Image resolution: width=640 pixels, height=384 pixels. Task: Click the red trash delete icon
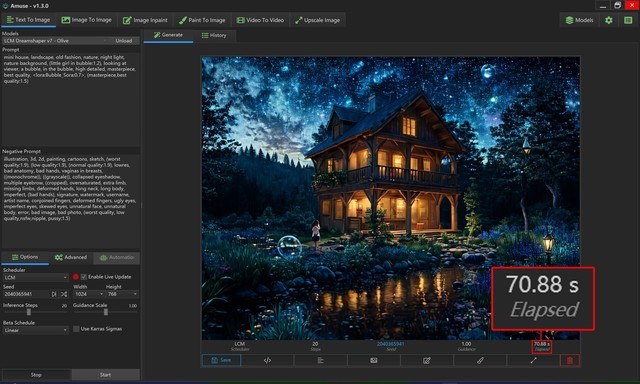pos(570,360)
